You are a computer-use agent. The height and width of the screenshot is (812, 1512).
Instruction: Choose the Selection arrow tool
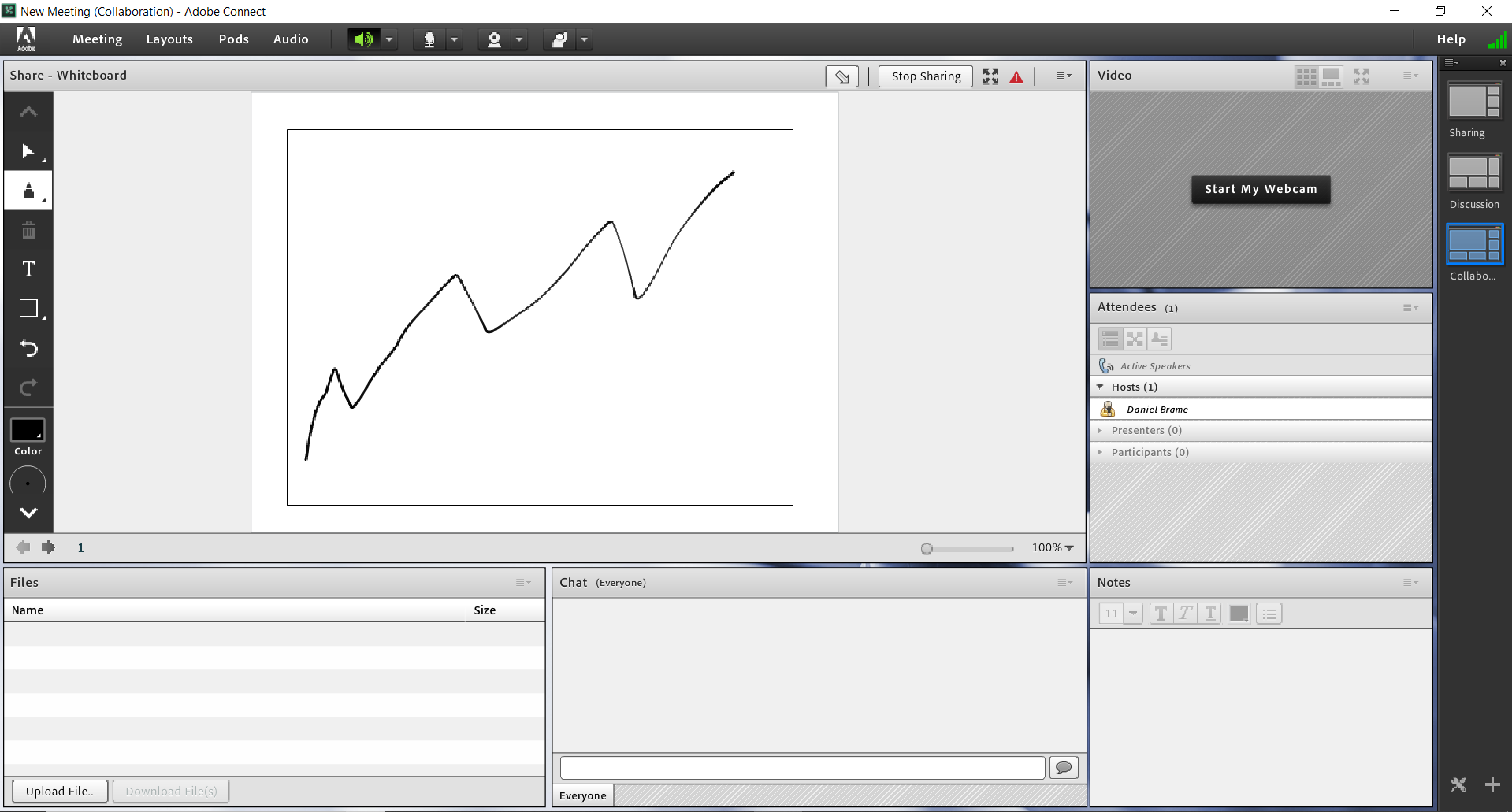pyautogui.click(x=28, y=151)
